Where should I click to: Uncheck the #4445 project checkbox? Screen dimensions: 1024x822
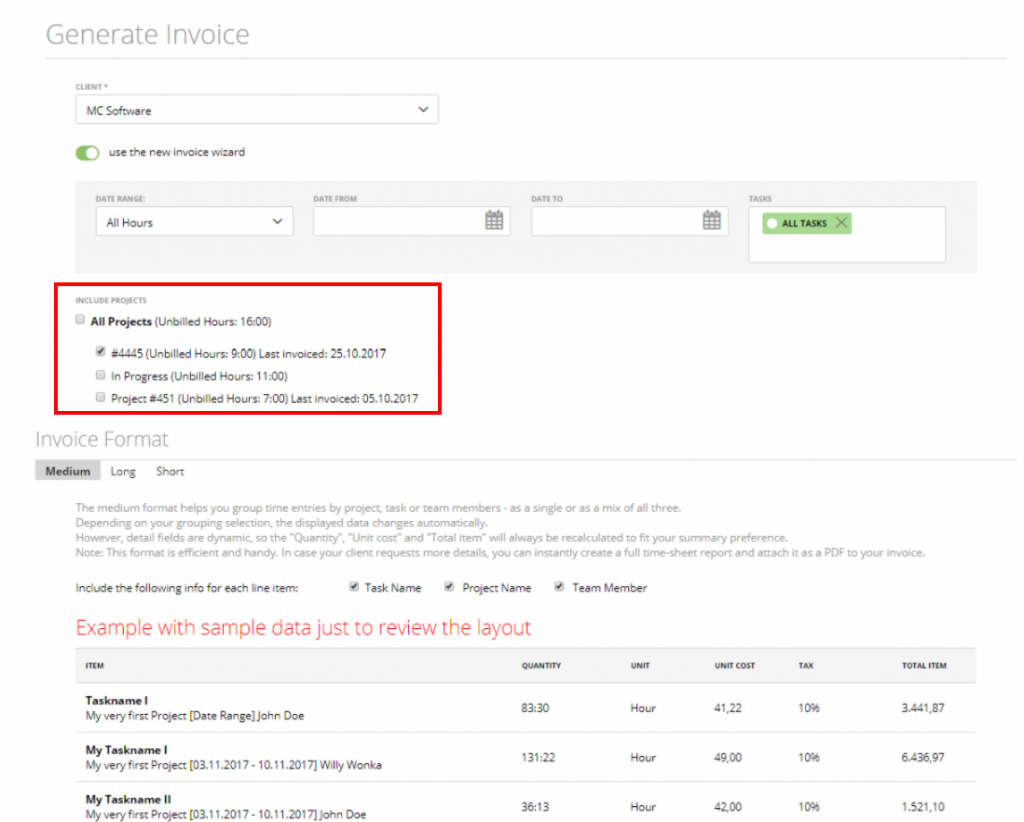coord(100,351)
